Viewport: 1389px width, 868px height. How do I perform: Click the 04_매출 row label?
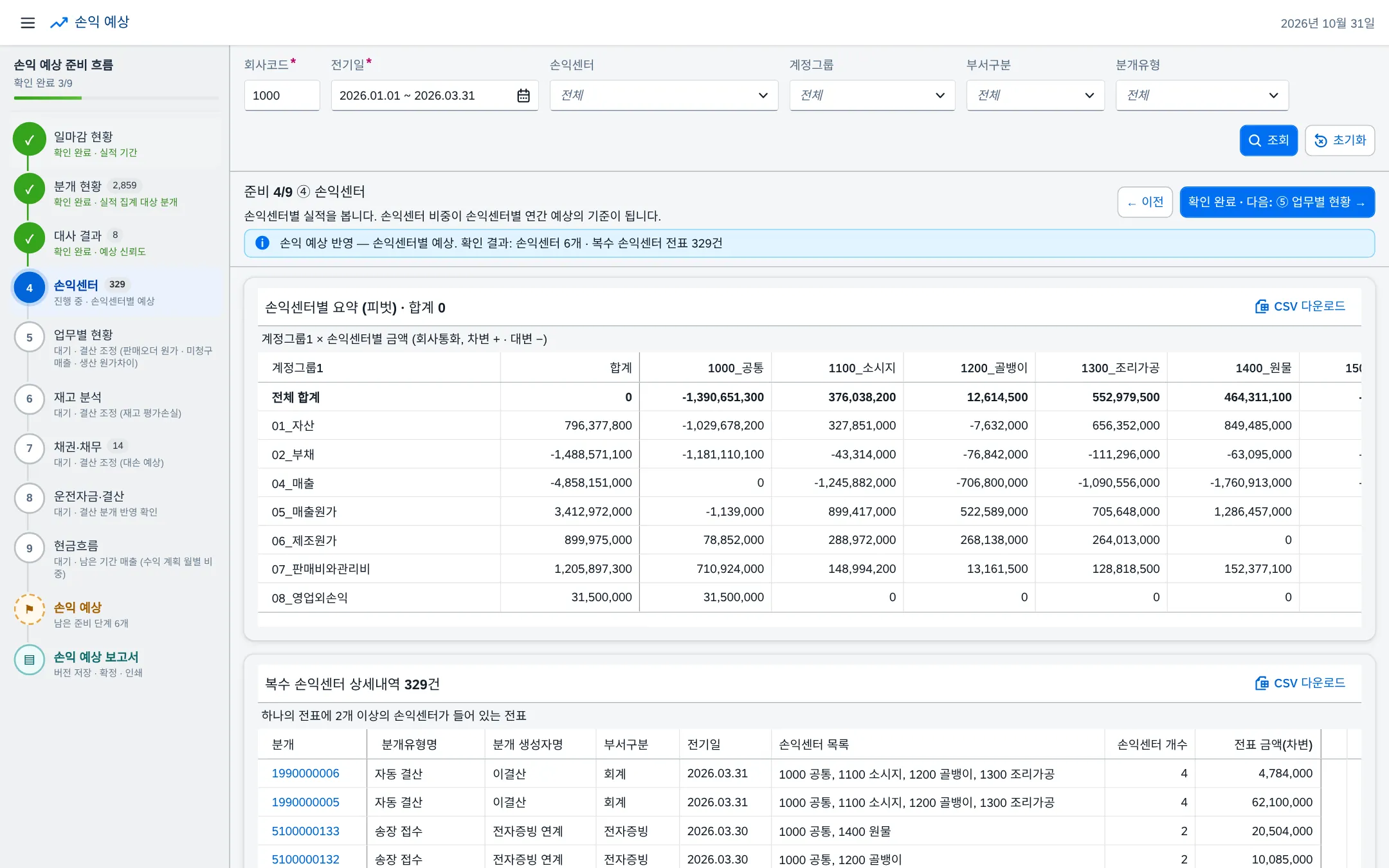pos(293,484)
